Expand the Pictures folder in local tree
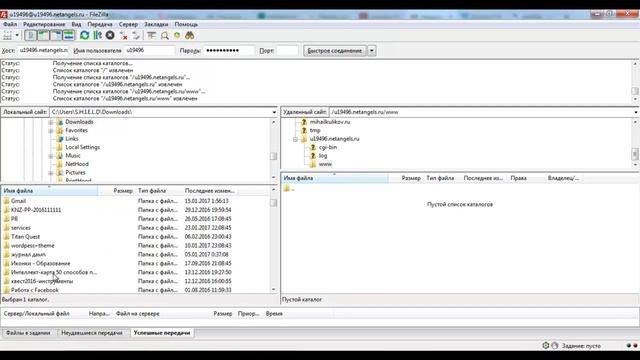This screenshot has width=640, height=360. click(x=51, y=173)
